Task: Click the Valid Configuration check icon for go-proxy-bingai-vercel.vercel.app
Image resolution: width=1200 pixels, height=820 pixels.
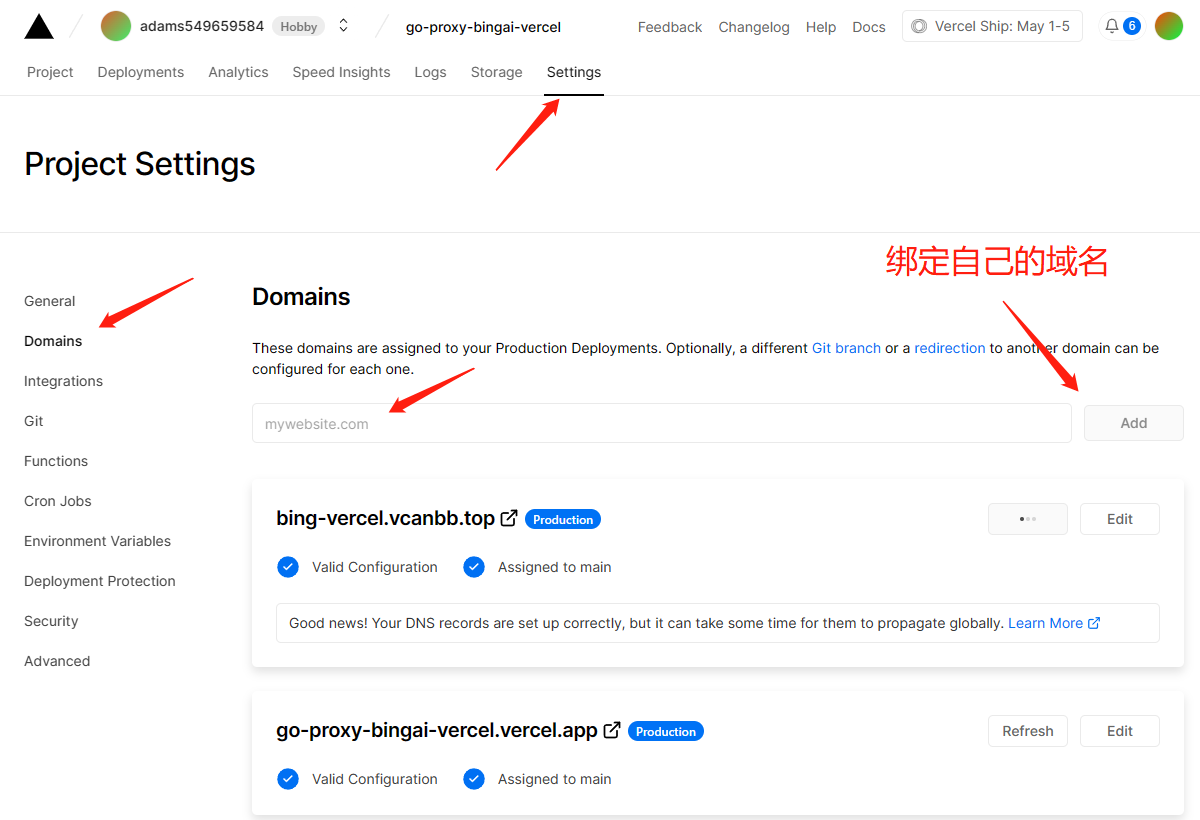Action: point(288,779)
